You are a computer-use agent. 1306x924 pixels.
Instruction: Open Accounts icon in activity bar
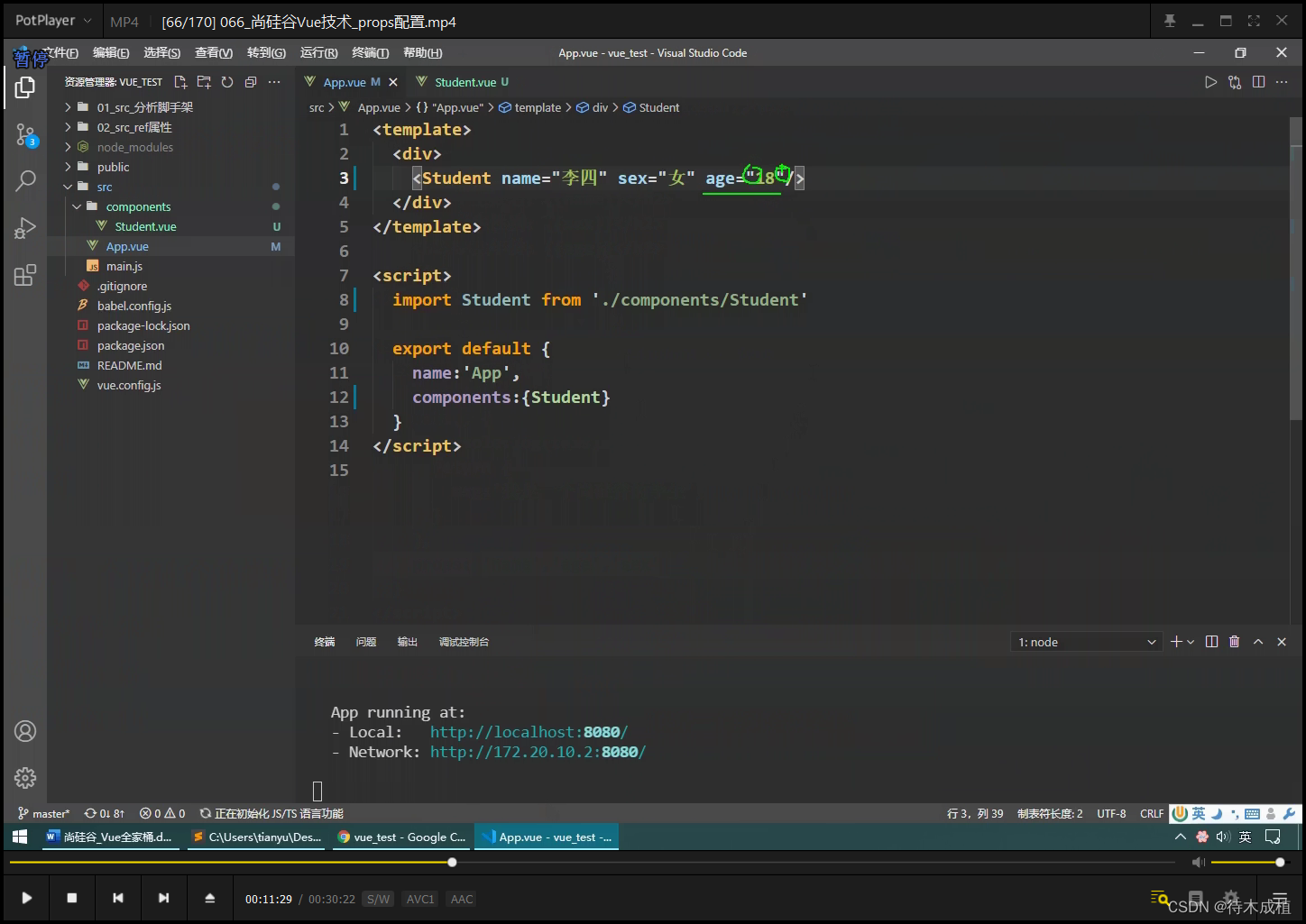pyautogui.click(x=25, y=731)
